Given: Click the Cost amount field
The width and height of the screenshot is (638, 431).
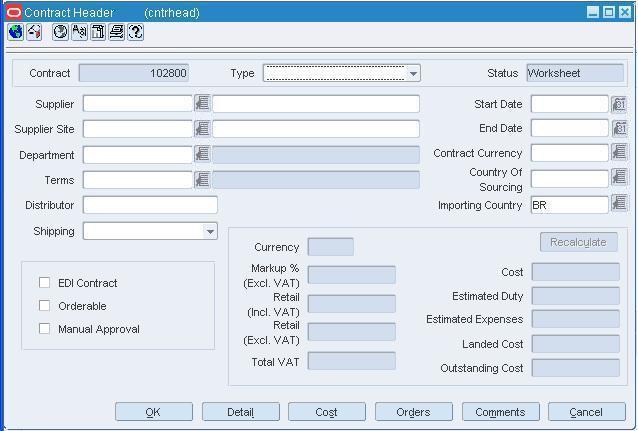Looking at the screenshot, I should pos(576,272).
